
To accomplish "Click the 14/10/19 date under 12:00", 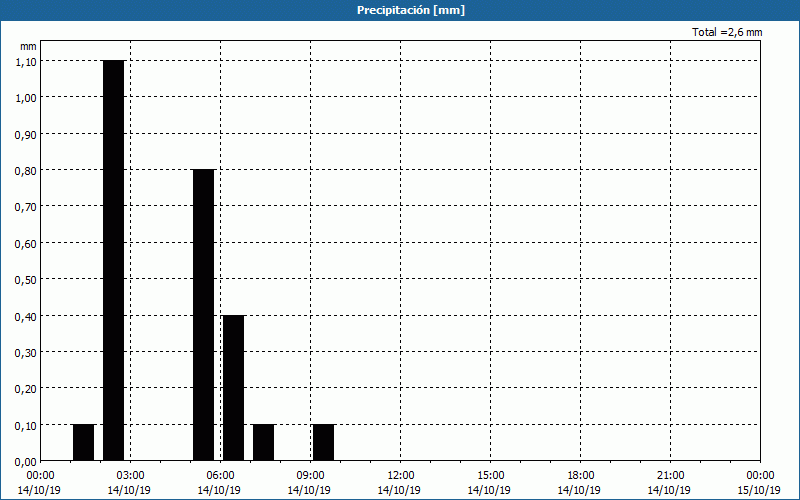I will click(399, 490).
